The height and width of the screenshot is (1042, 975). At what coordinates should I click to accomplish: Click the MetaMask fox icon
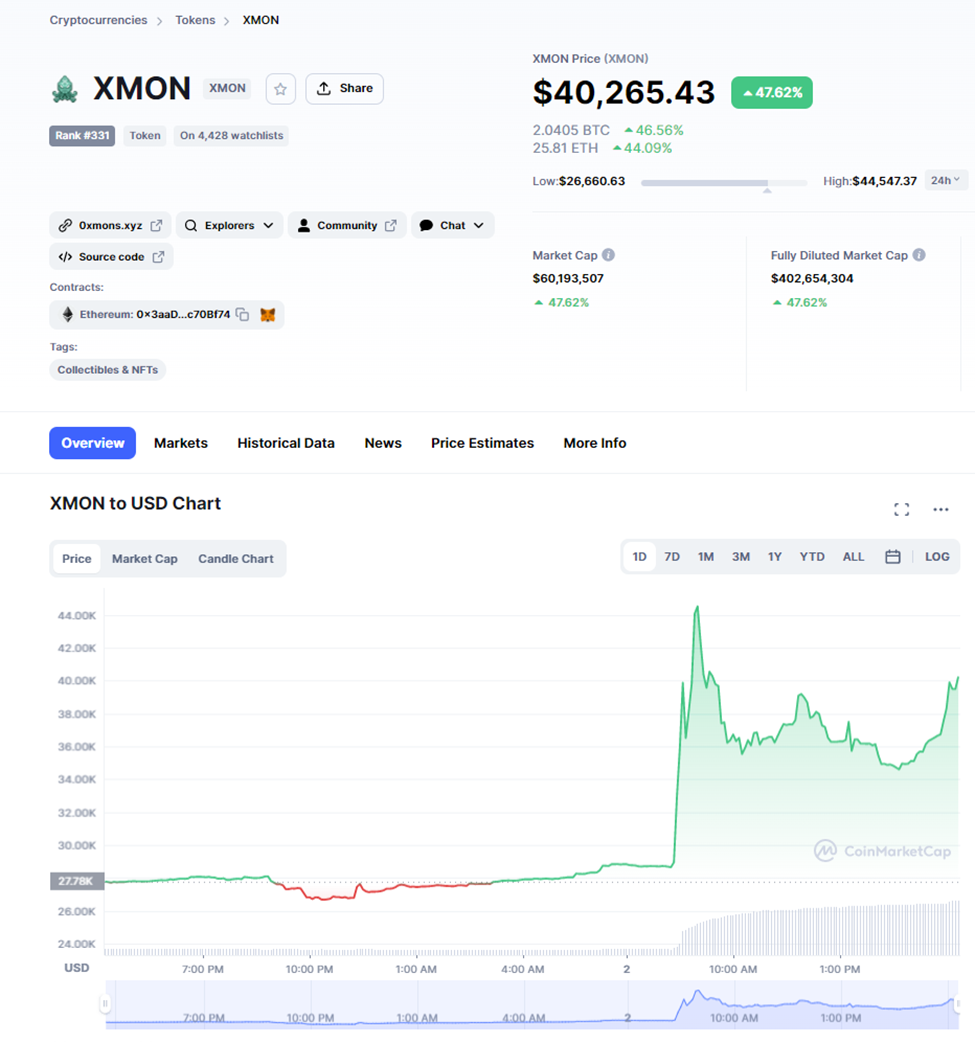[267, 314]
